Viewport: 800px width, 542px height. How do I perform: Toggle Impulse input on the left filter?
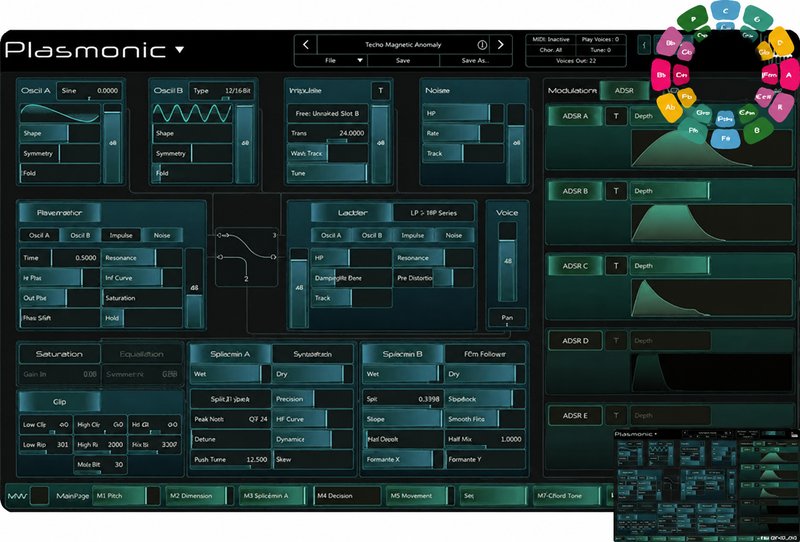point(121,235)
